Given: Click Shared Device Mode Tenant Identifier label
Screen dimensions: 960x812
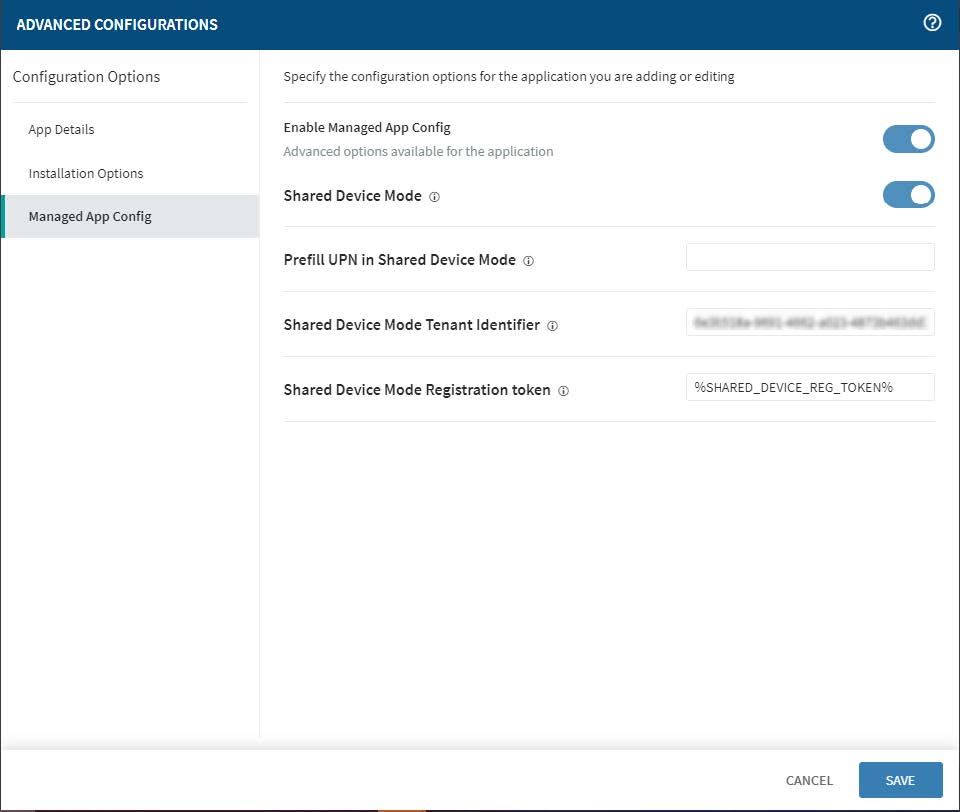Looking at the screenshot, I should [411, 325].
